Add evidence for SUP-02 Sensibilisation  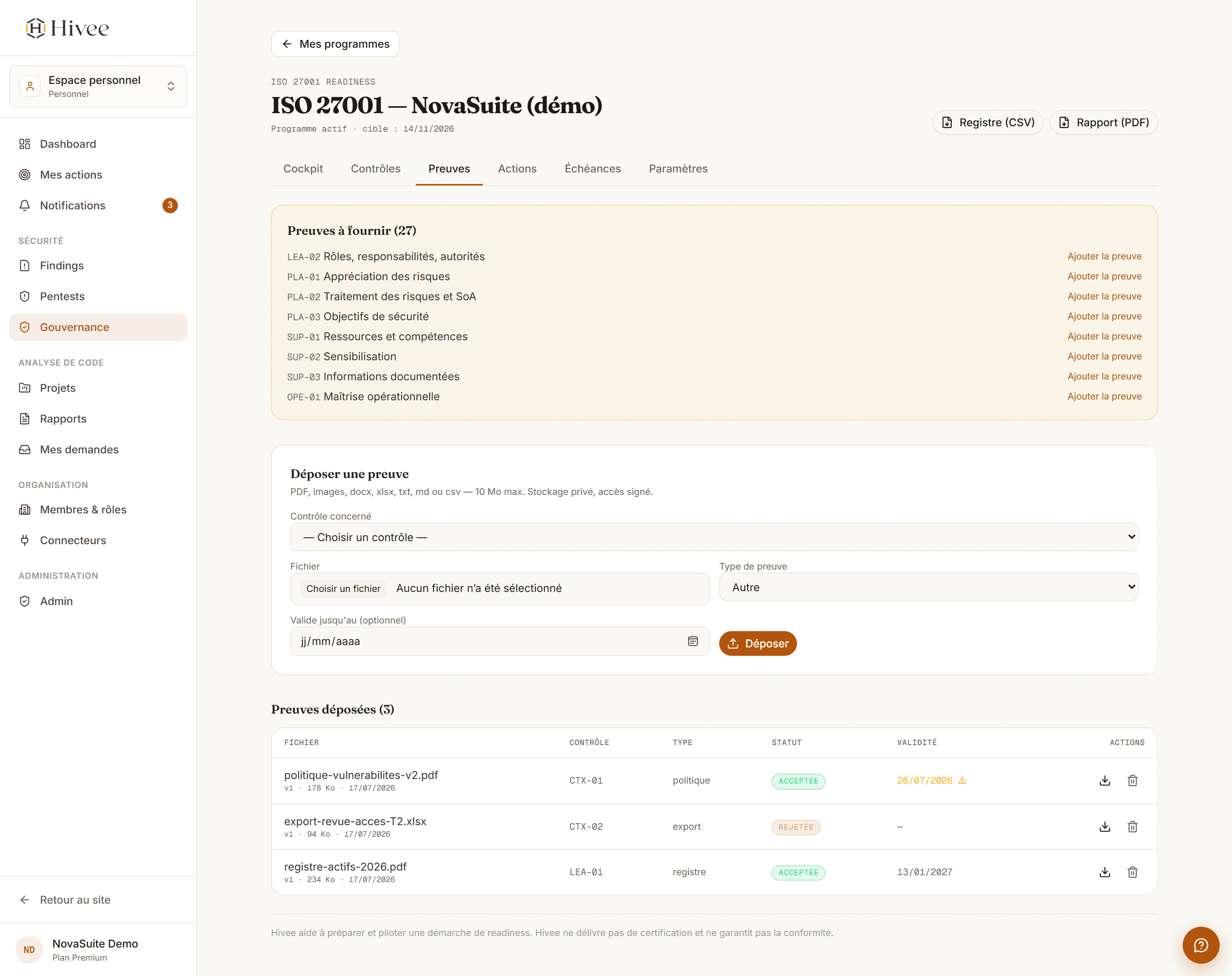pos(1104,356)
